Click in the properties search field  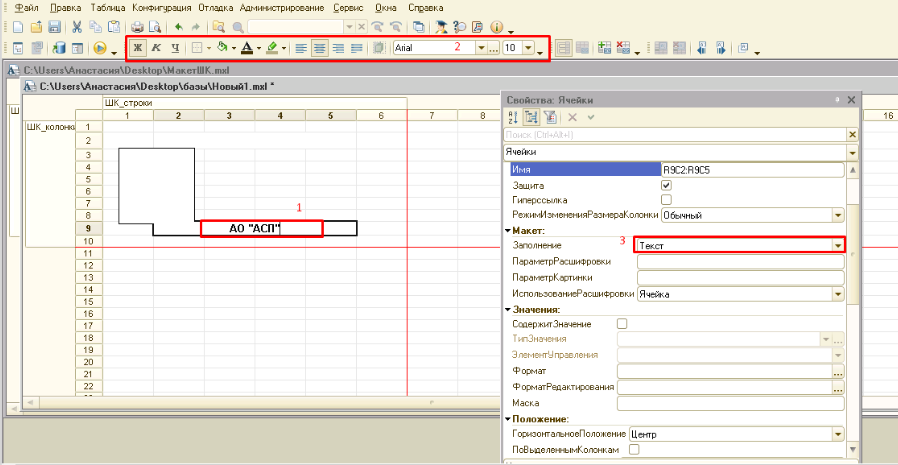point(675,135)
